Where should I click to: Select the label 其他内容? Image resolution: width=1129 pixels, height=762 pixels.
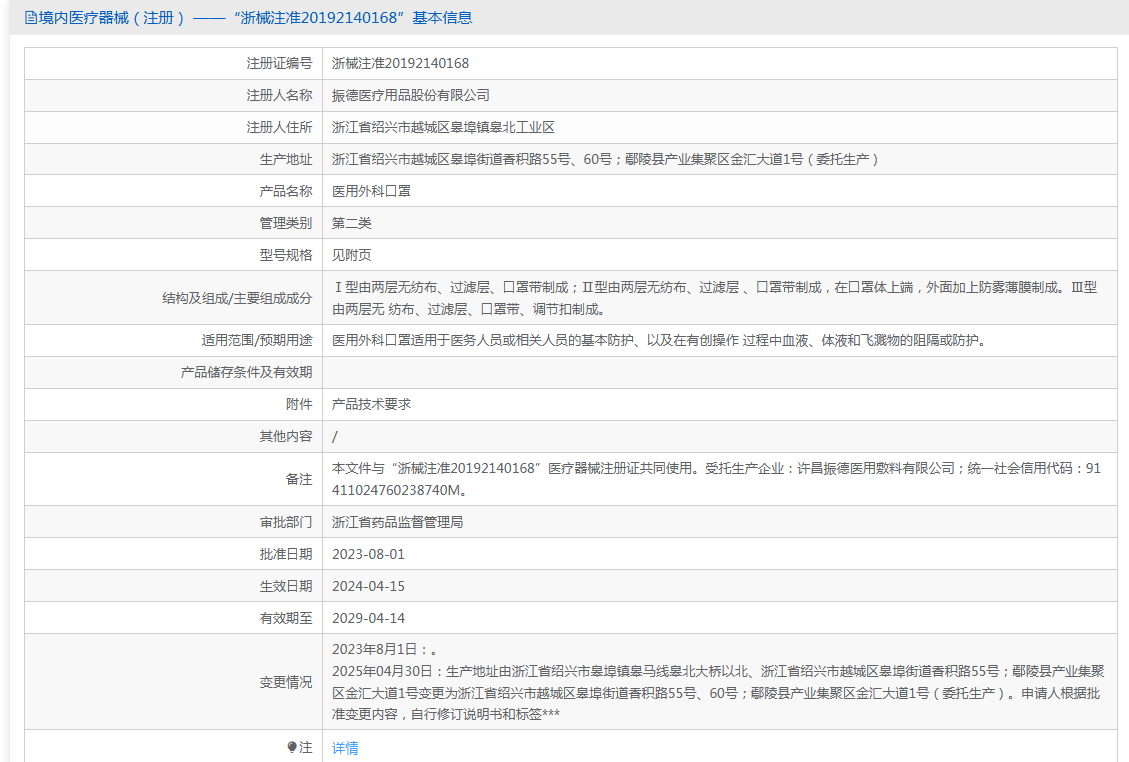point(286,436)
